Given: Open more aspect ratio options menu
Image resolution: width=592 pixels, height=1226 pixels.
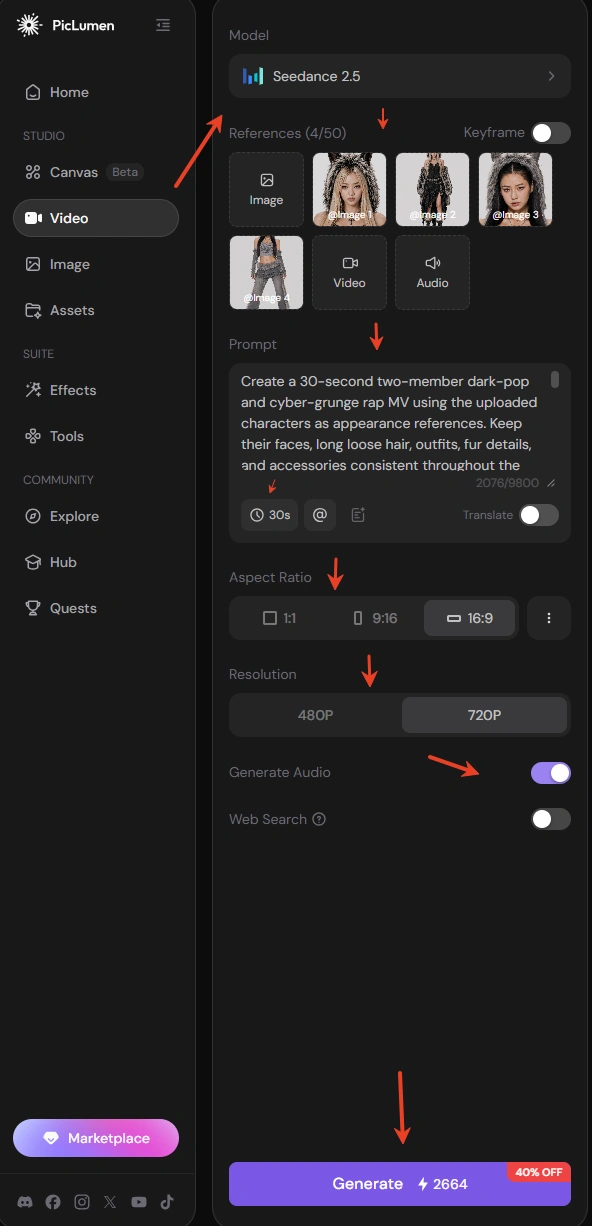Looking at the screenshot, I should tap(549, 618).
